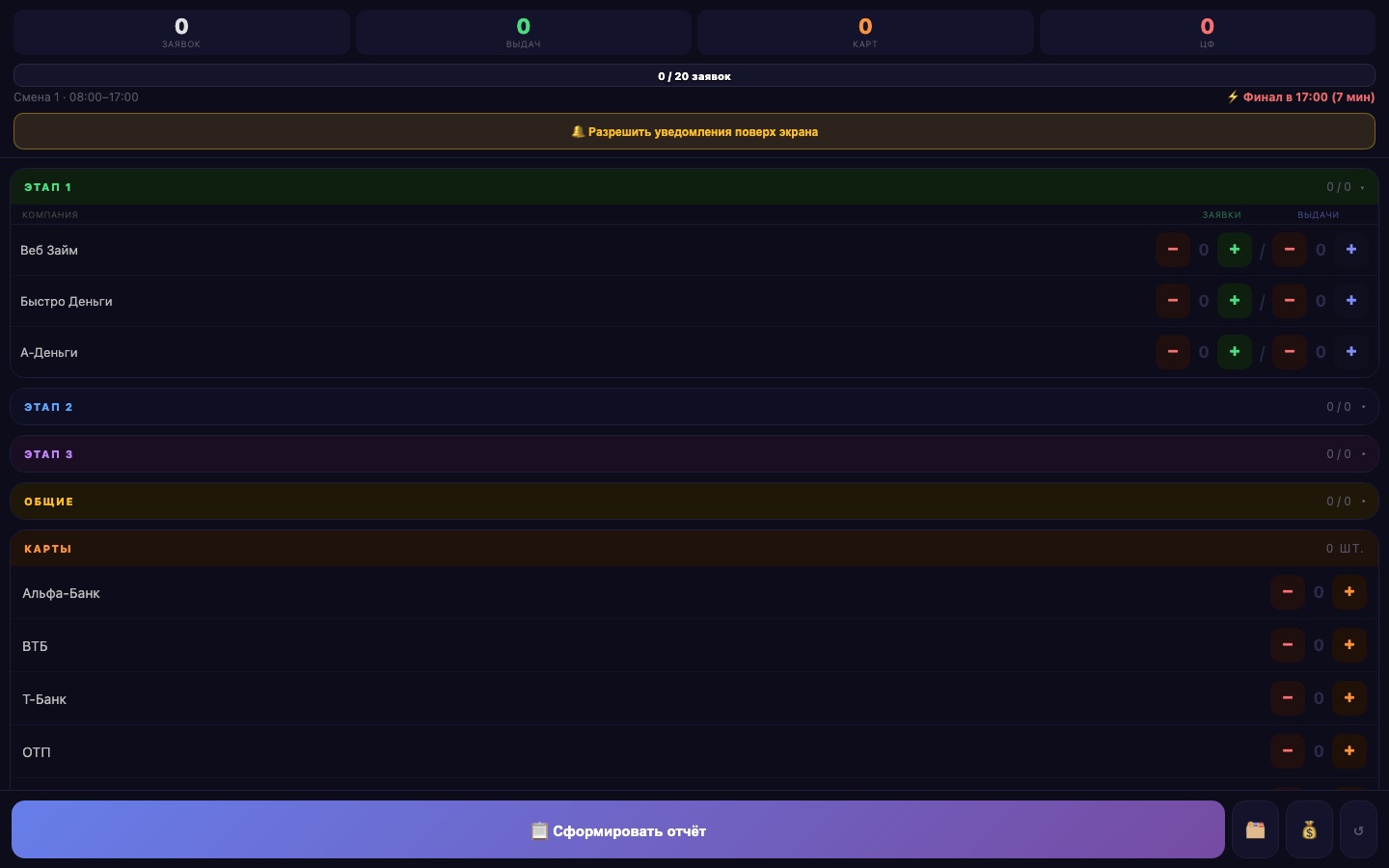Click the ЦФ total card
Screen dimensions: 1389x868
click(x=1208, y=32)
